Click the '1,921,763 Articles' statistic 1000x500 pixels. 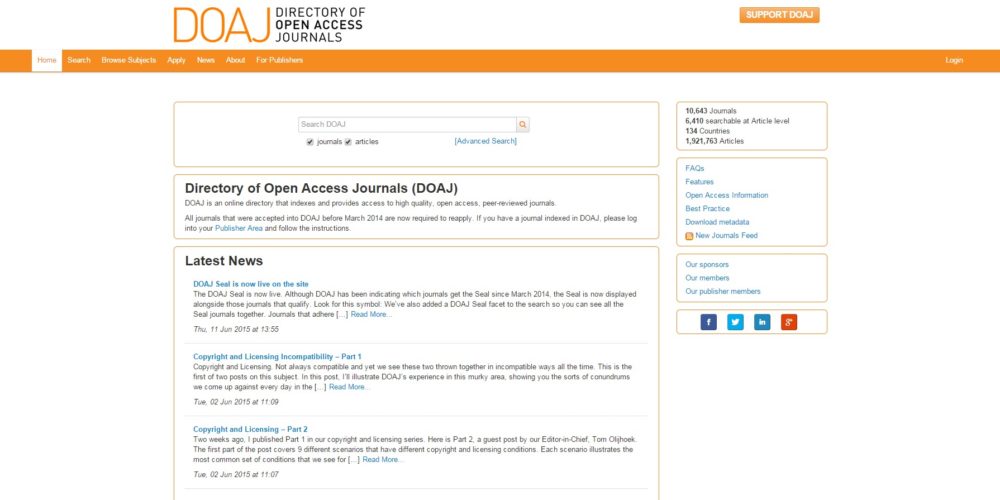(x=714, y=142)
